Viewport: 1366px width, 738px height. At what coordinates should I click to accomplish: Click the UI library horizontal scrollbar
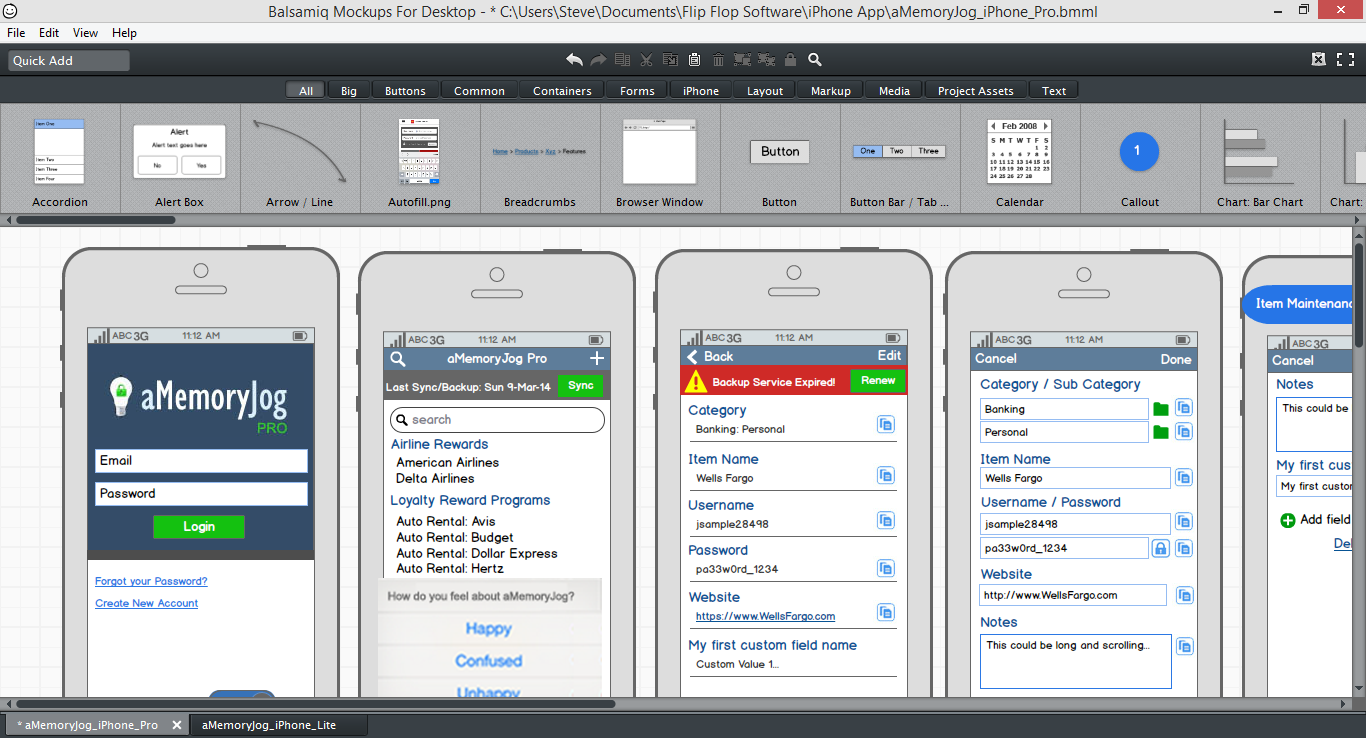95,219
